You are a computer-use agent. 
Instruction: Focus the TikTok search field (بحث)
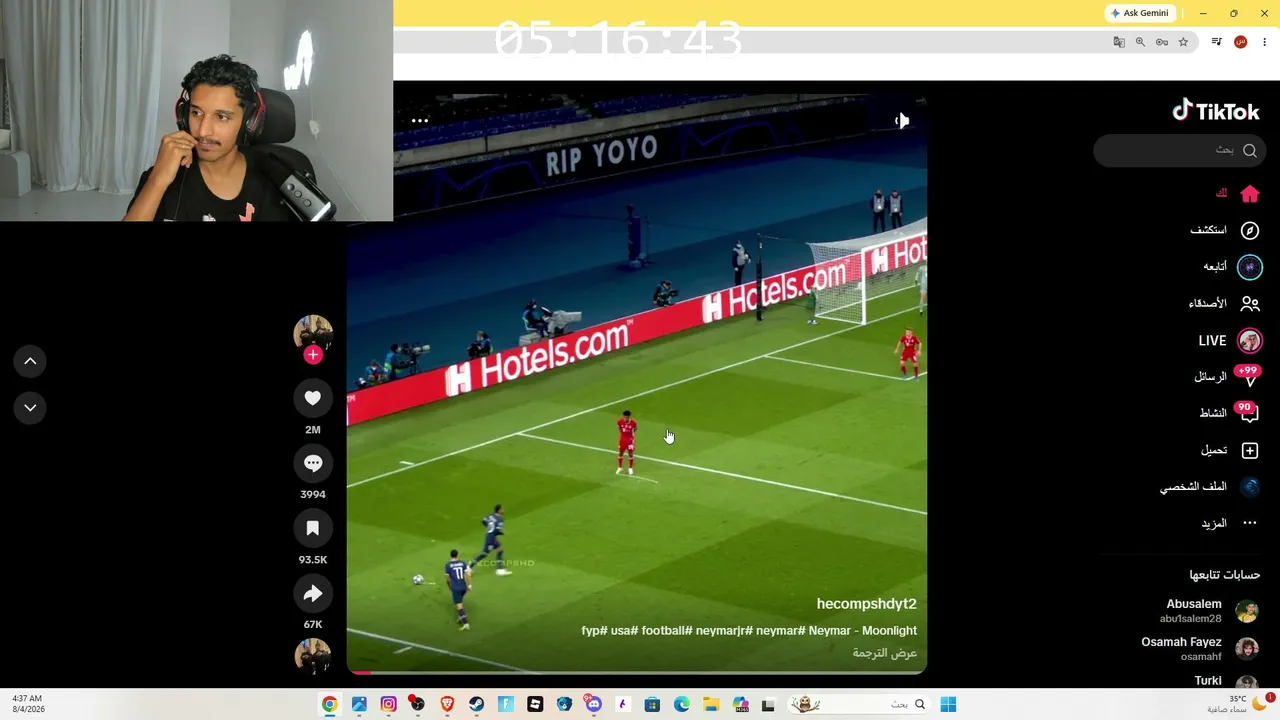pyautogui.click(x=1180, y=151)
